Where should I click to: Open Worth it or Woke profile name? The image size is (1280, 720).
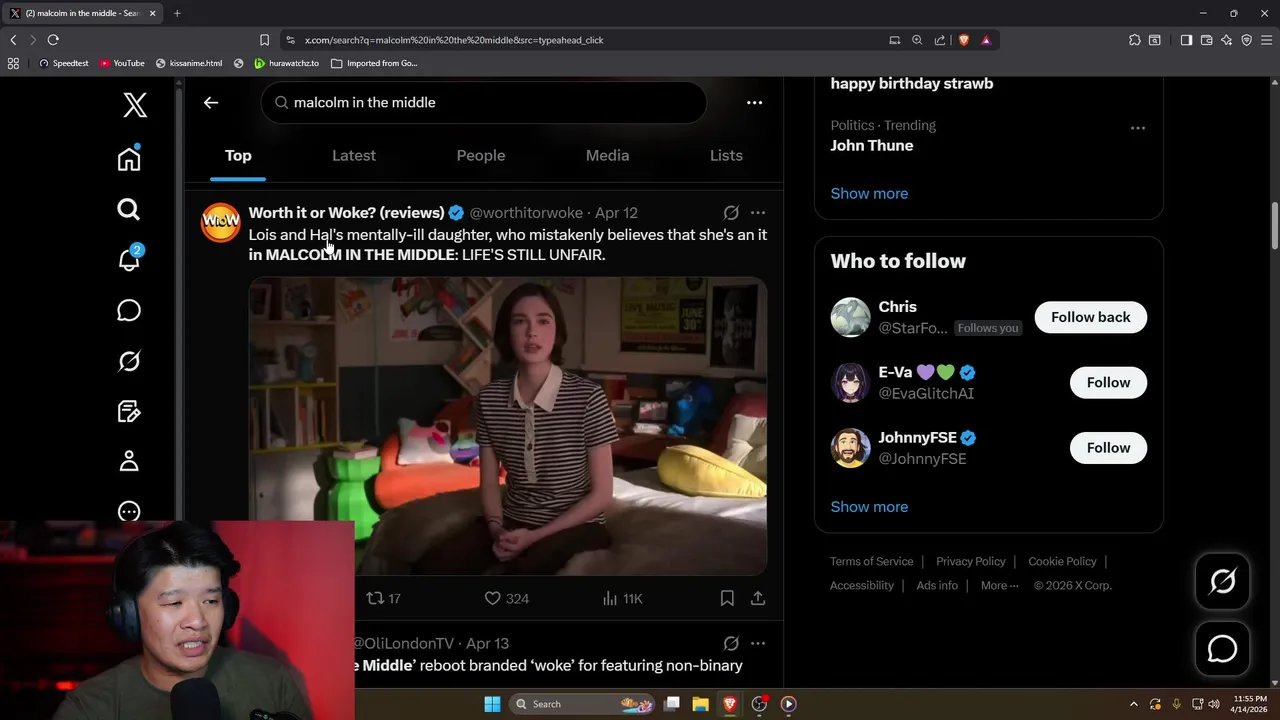point(346,213)
